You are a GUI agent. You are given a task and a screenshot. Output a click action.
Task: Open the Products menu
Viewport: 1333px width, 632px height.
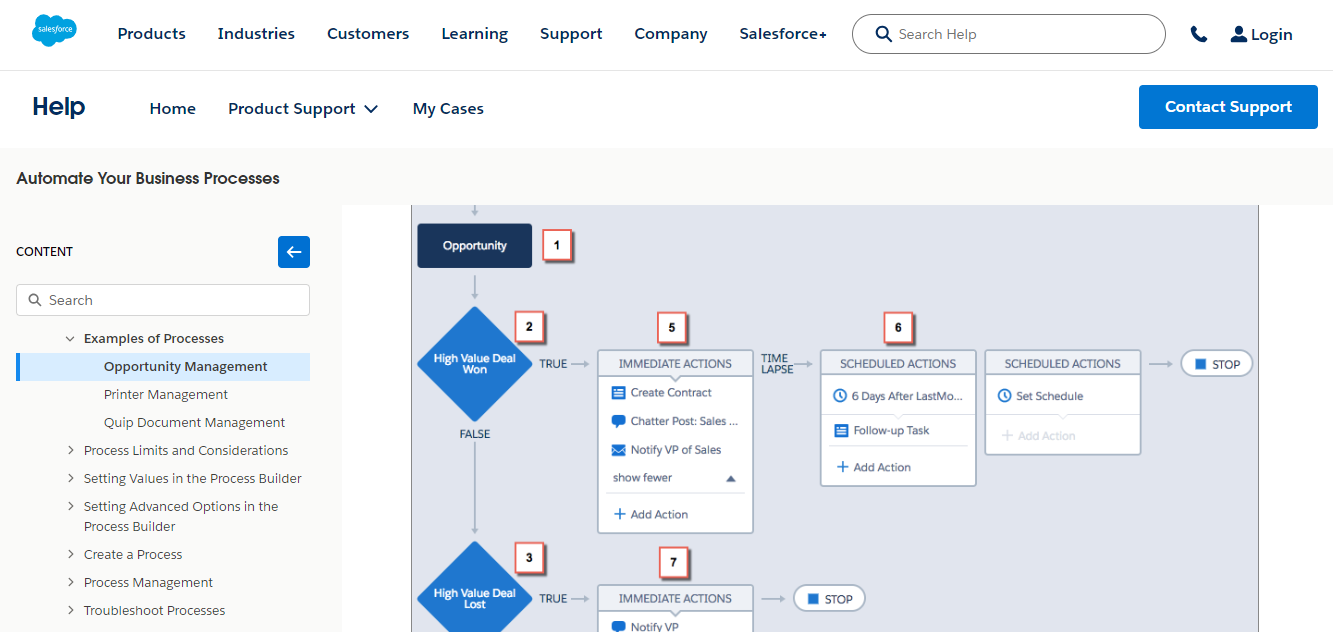click(x=152, y=34)
